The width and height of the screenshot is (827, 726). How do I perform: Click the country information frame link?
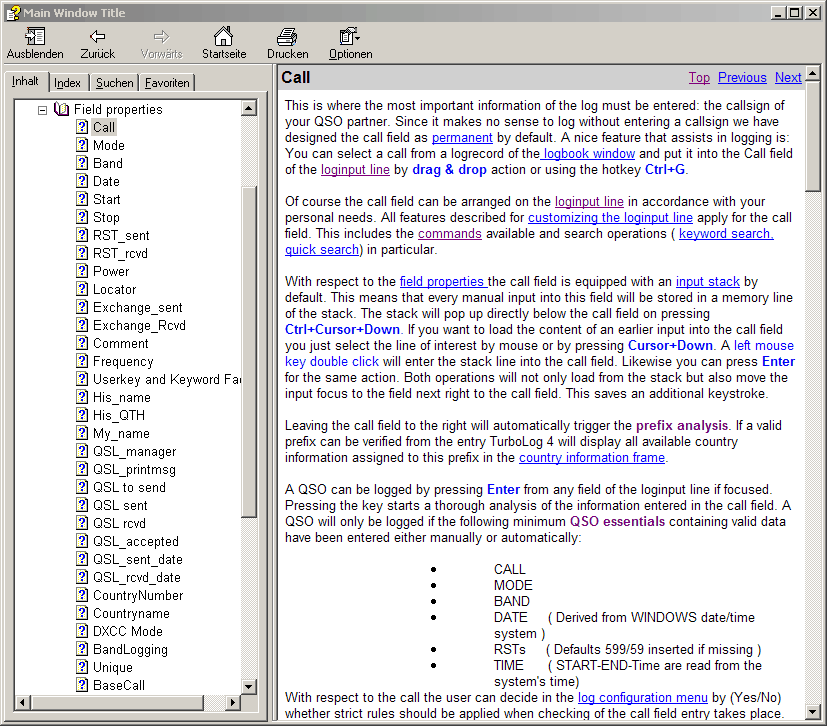click(591, 457)
